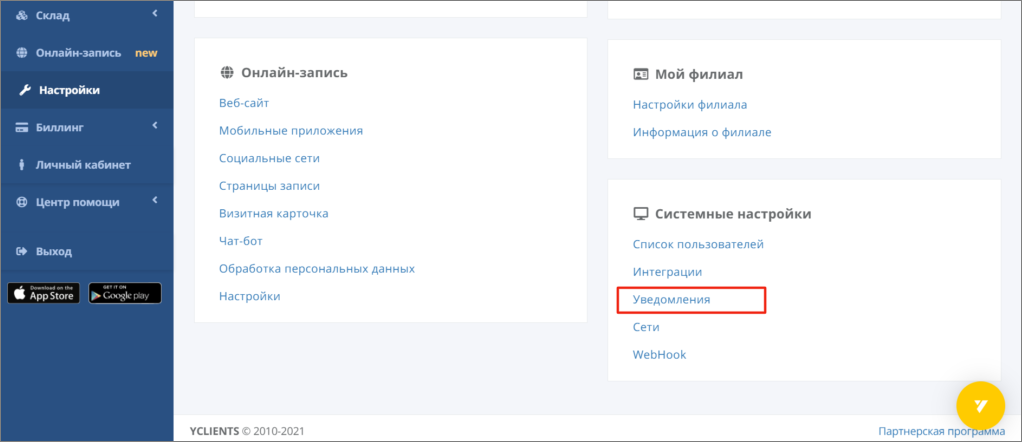Click the Биллинг card icon
The width and height of the screenshot is (1022, 442).
(x=22, y=127)
